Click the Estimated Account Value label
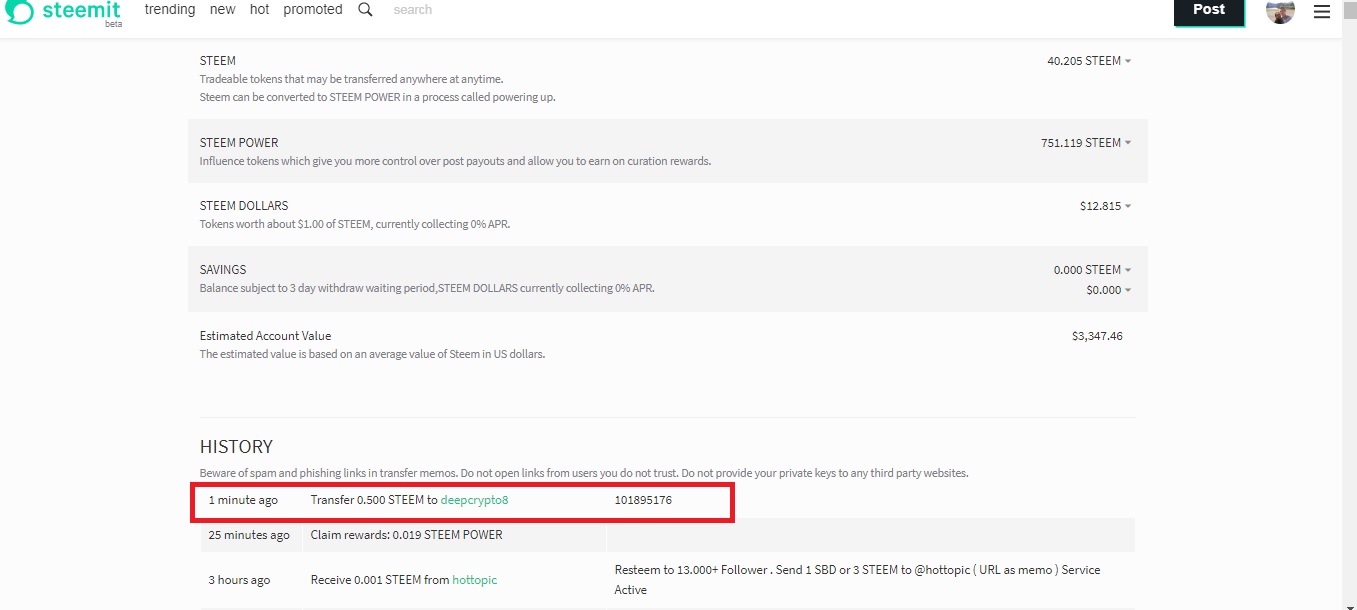 click(x=265, y=336)
